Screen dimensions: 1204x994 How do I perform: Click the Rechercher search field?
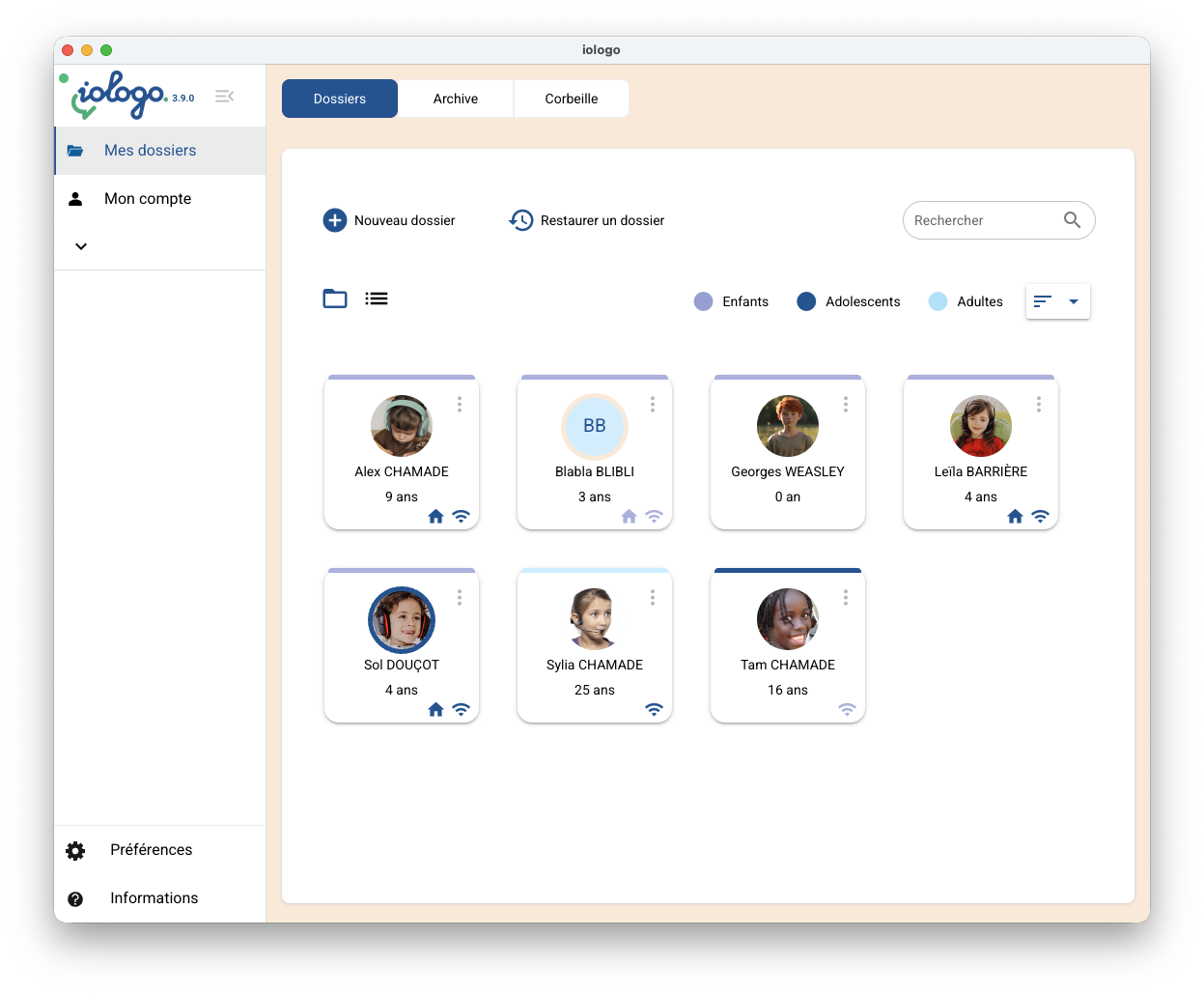[x=980, y=220]
